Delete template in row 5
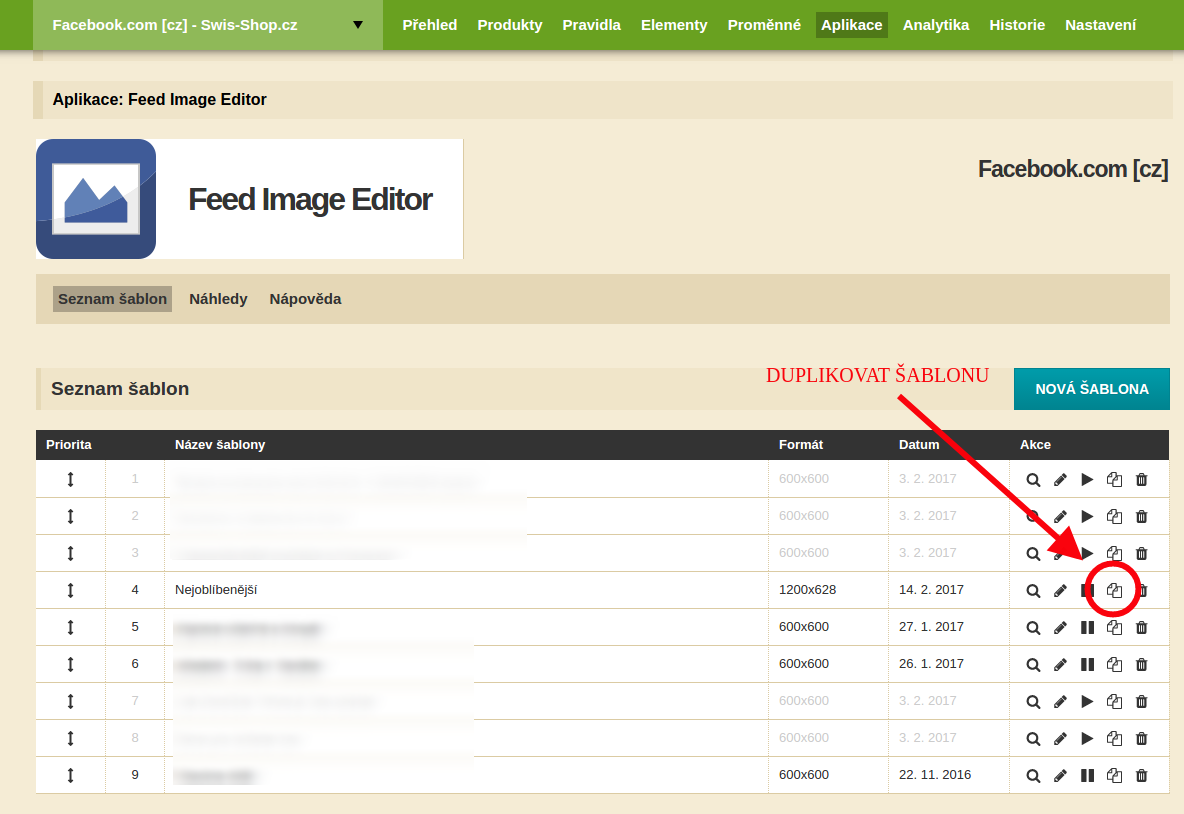 (1142, 627)
